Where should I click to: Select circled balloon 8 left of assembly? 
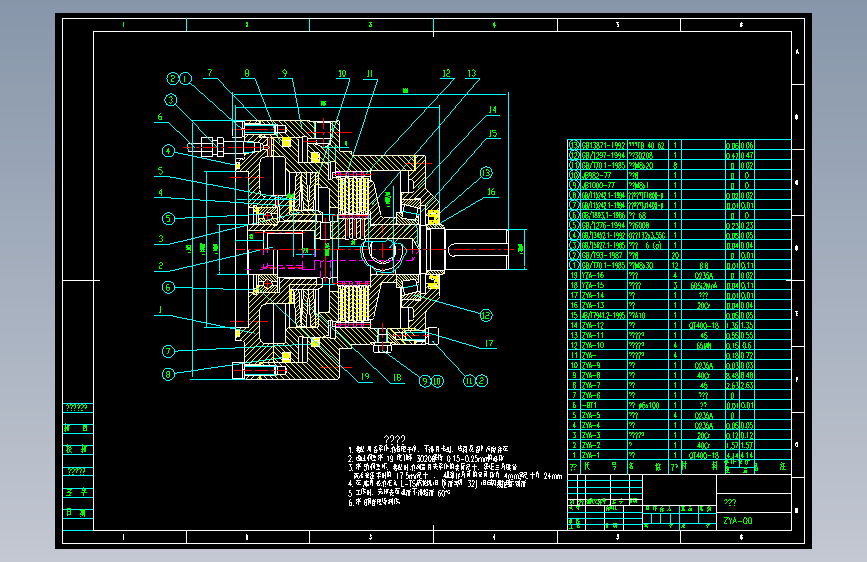[x=168, y=374]
